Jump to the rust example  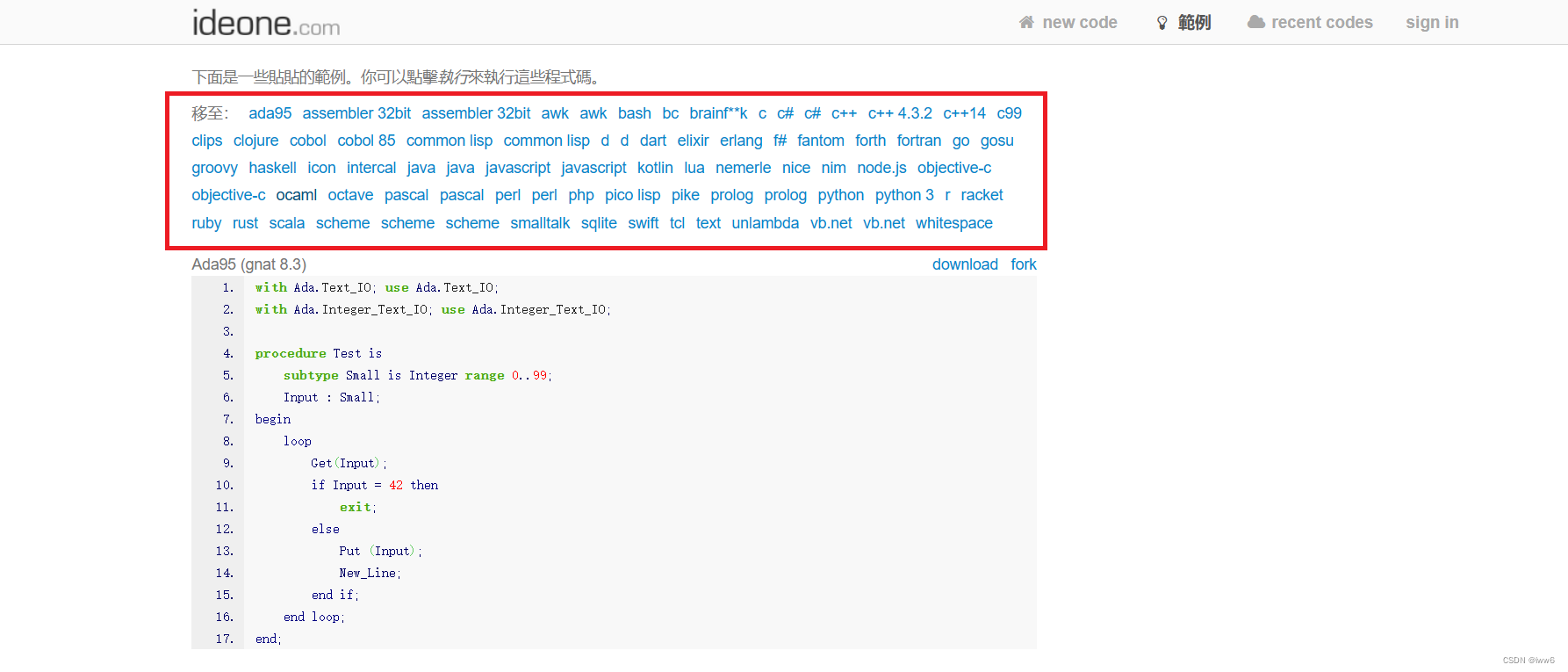click(245, 223)
